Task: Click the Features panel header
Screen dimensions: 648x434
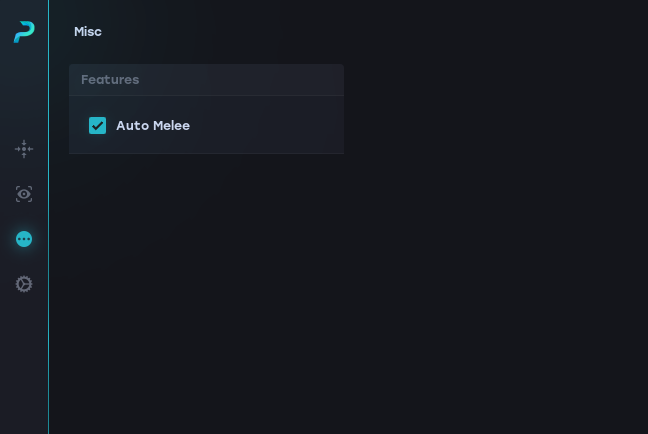Action: point(110,80)
